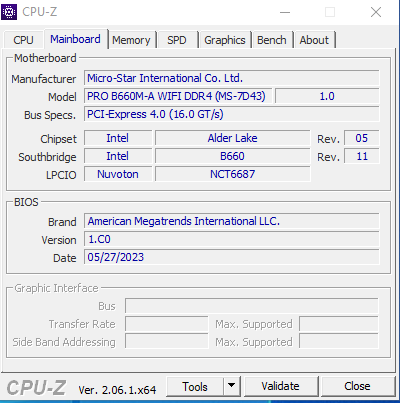Select the Mainboard tab
Viewport: 400px width, 403px height.
pyautogui.click(x=75, y=39)
